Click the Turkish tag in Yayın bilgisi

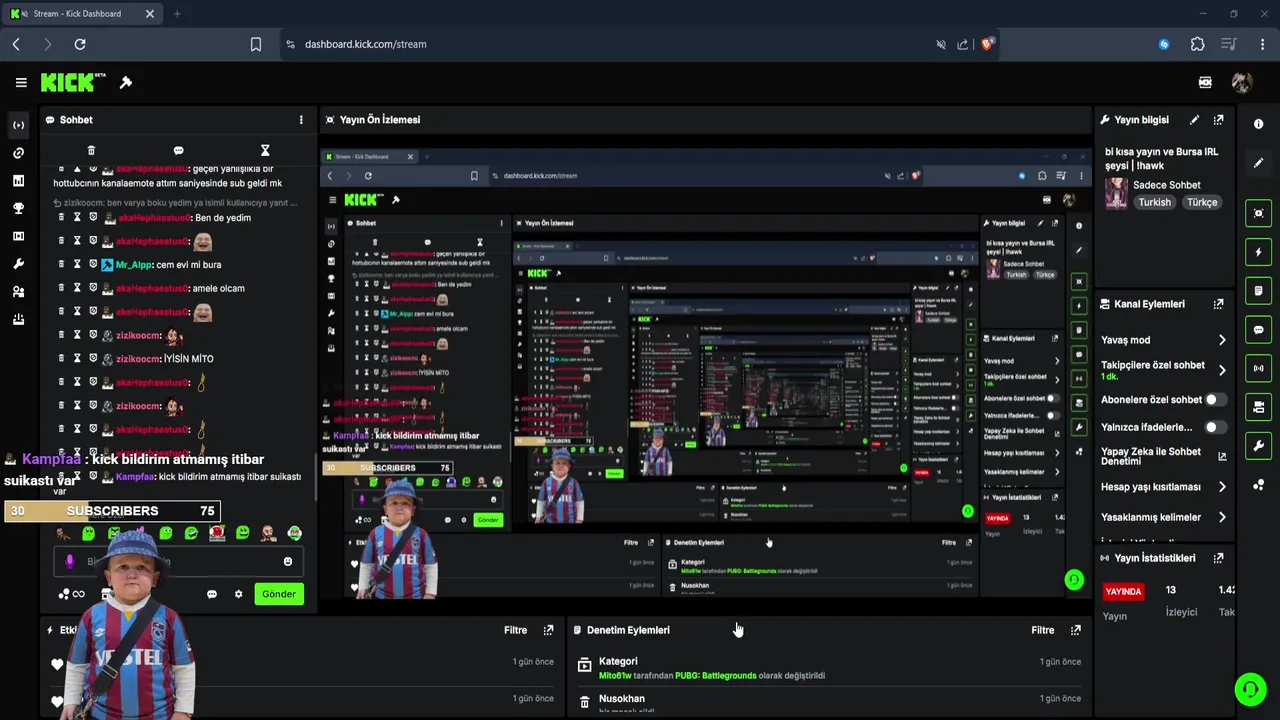tap(1154, 202)
